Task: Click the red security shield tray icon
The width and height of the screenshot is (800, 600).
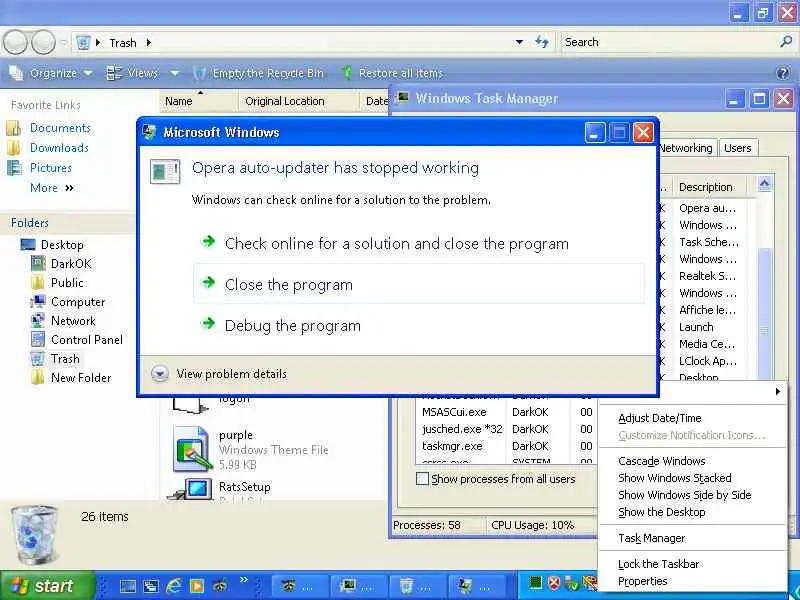Action: point(554,583)
